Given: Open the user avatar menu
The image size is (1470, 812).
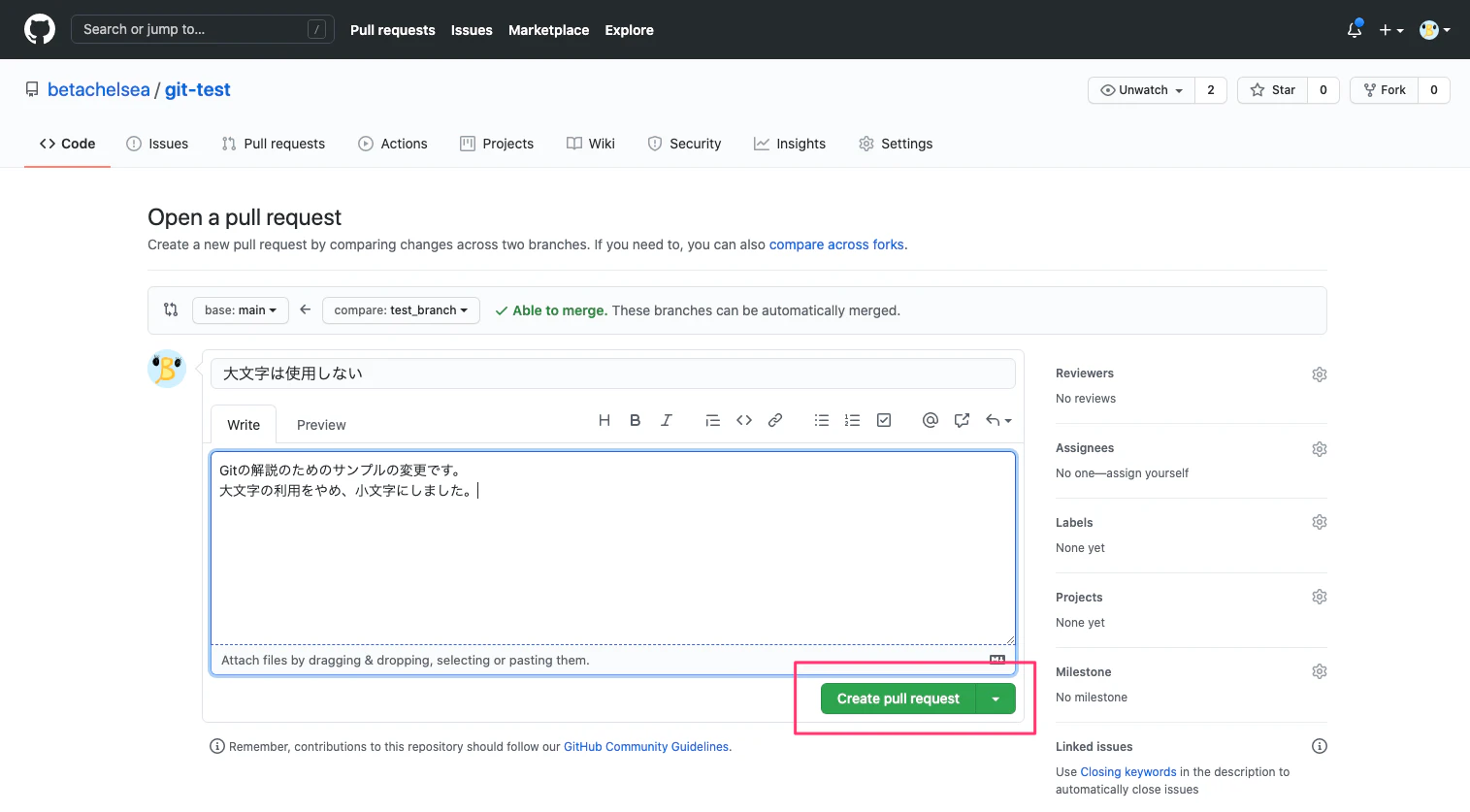Looking at the screenshot, I should [1435, 30].
